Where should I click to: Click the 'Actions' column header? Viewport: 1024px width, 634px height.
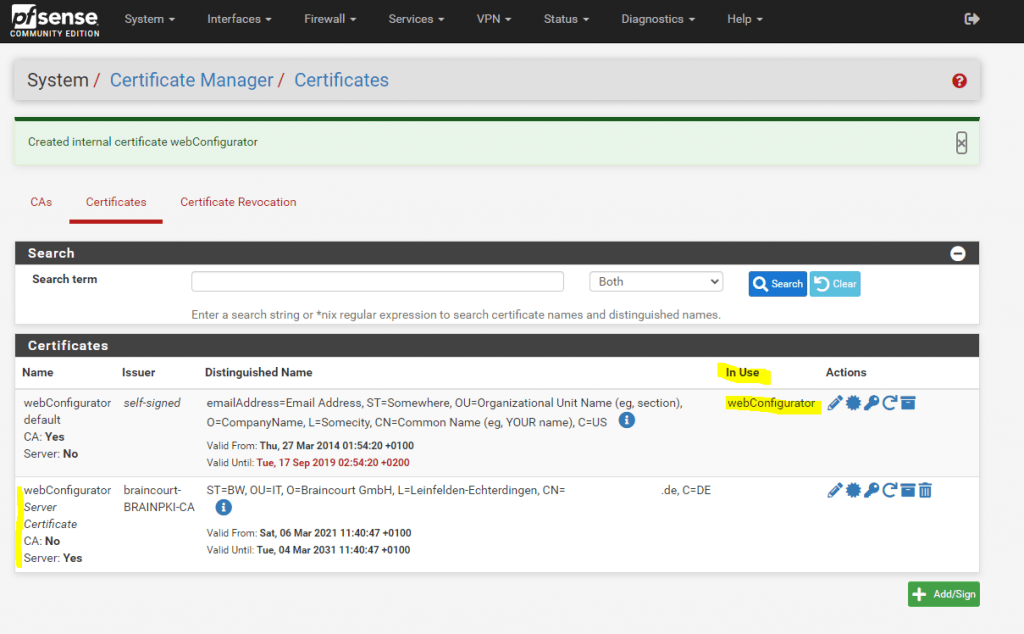pyautogui.click(x=846, y=372)
